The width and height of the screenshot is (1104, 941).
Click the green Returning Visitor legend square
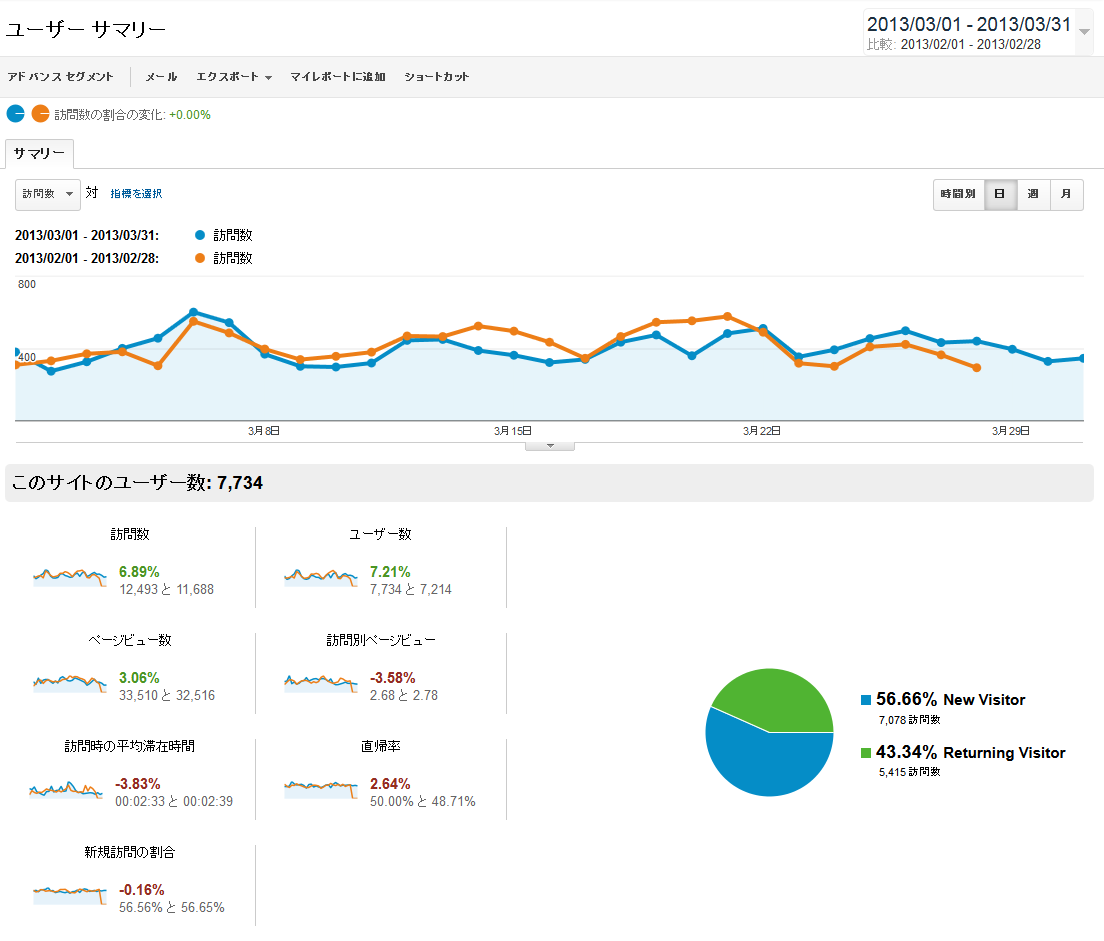pos(866,753)
